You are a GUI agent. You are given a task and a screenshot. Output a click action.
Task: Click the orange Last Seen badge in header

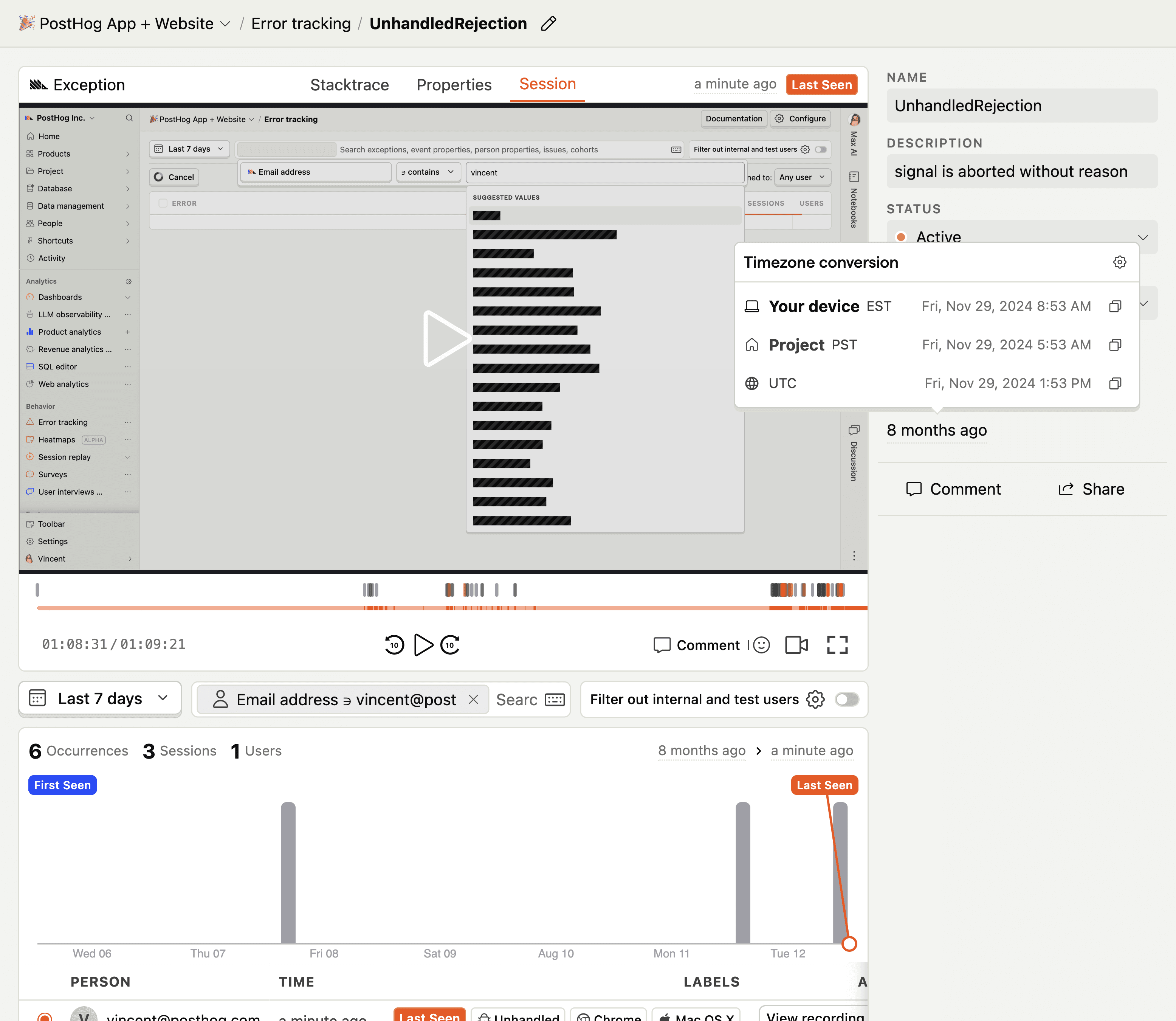[x=821, y=85]
